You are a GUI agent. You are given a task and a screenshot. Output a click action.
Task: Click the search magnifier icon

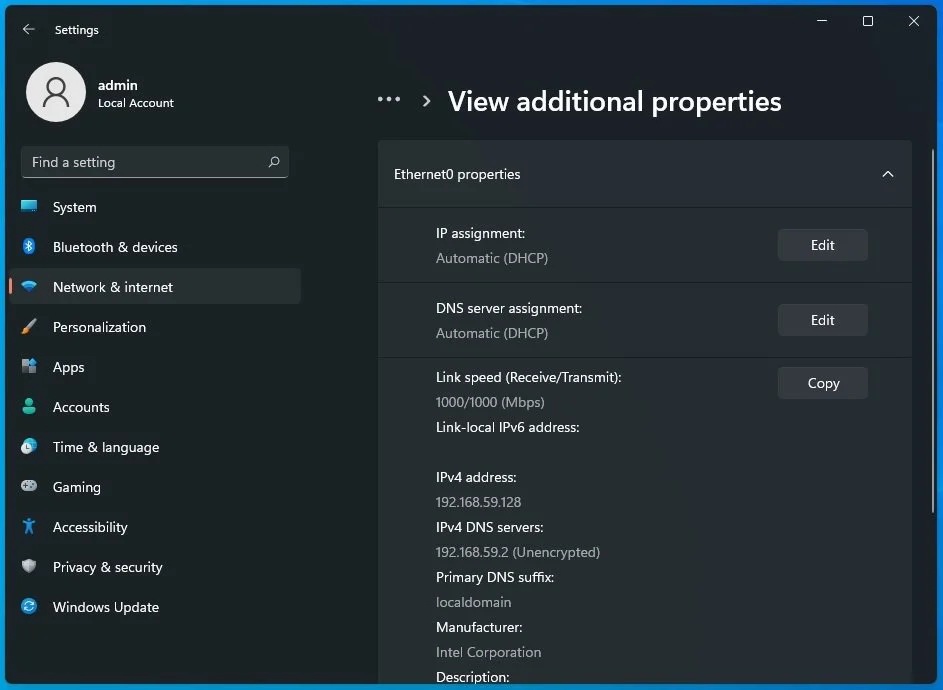[x=274, y=162]
